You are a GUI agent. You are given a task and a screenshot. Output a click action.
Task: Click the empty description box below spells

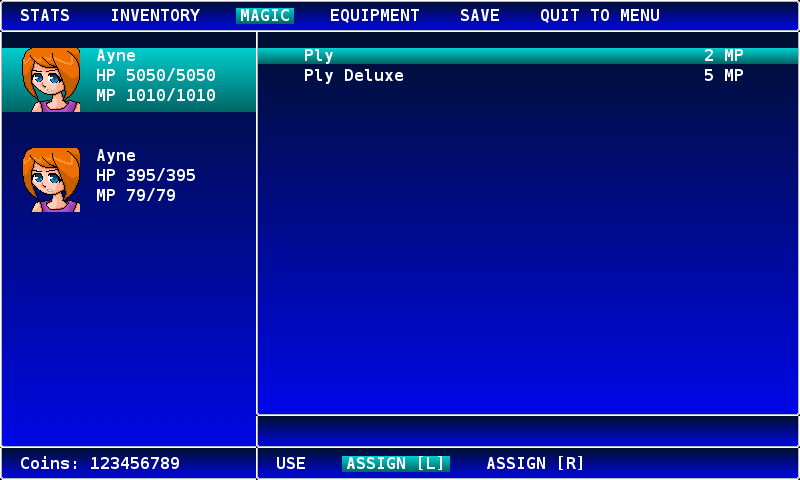[528, 431]
